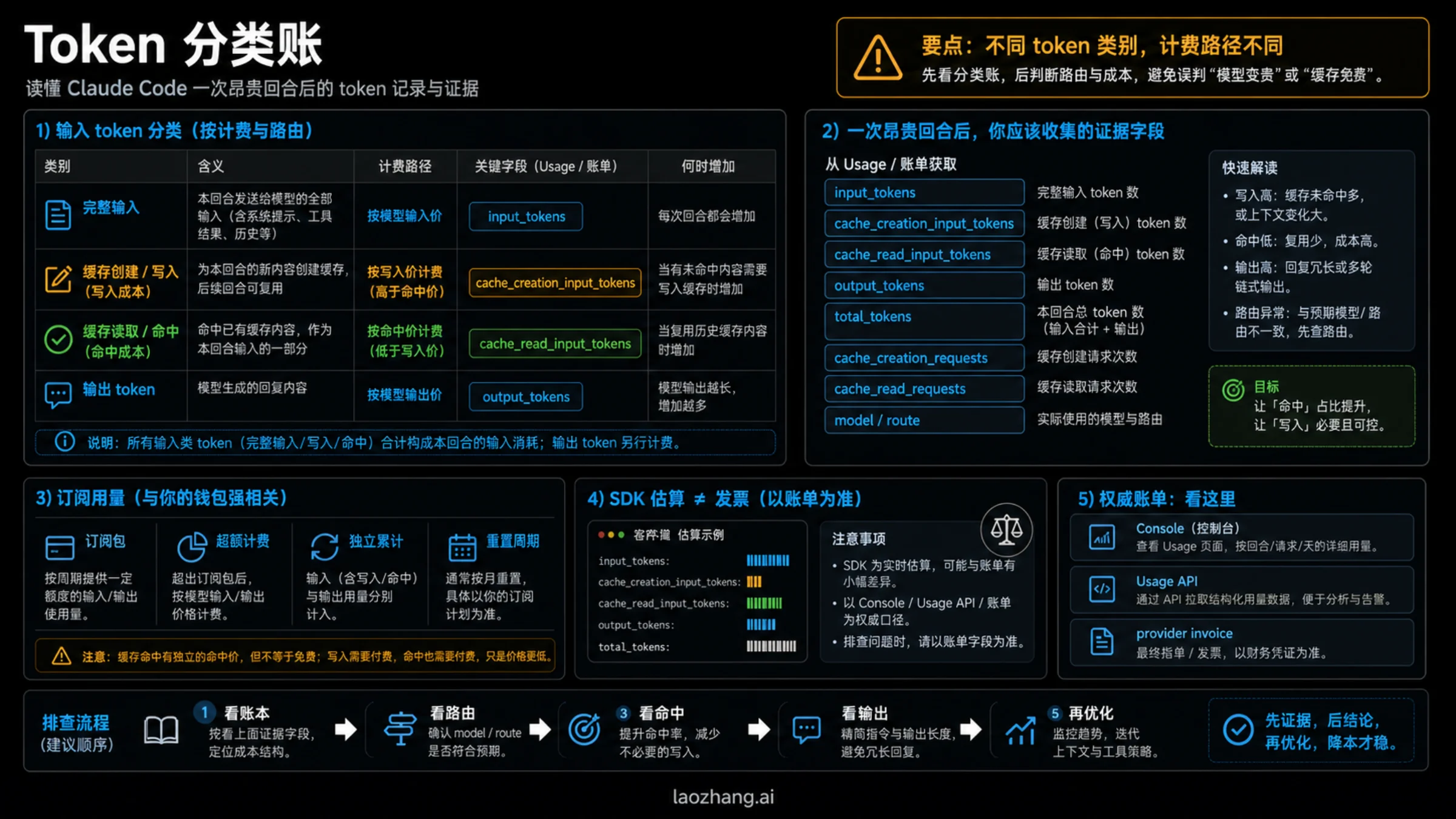Viewport: 1456px width, 819px height.
Task: Click the warning triangle icon in the 要点 banner
Action: point(877,58)
